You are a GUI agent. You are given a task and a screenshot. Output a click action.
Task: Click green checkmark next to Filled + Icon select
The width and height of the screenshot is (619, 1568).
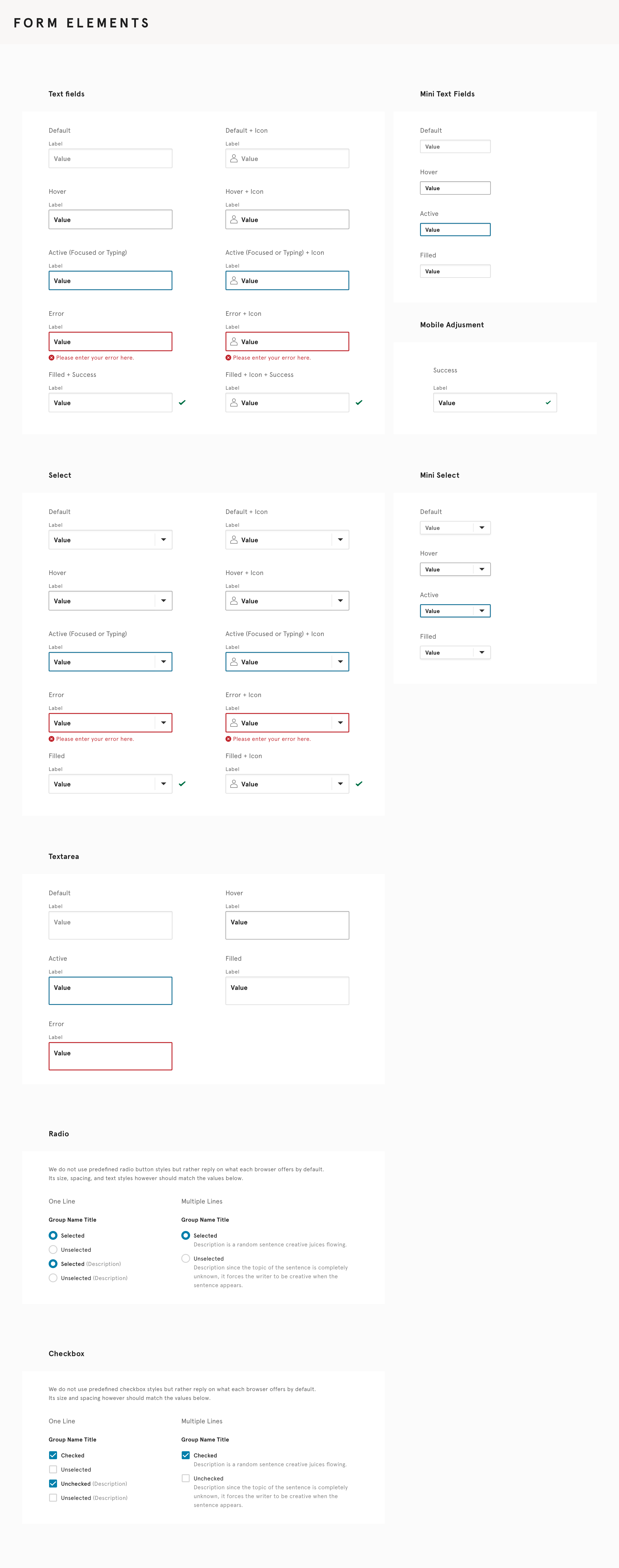pos(359,783)
